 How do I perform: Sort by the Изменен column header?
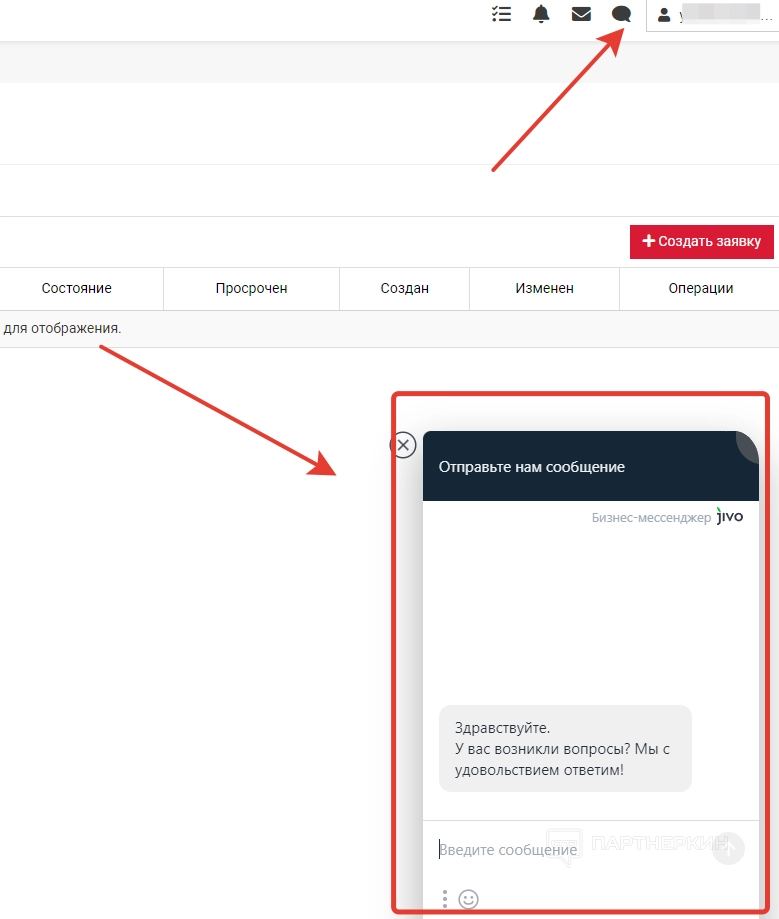tap(545, 288)
